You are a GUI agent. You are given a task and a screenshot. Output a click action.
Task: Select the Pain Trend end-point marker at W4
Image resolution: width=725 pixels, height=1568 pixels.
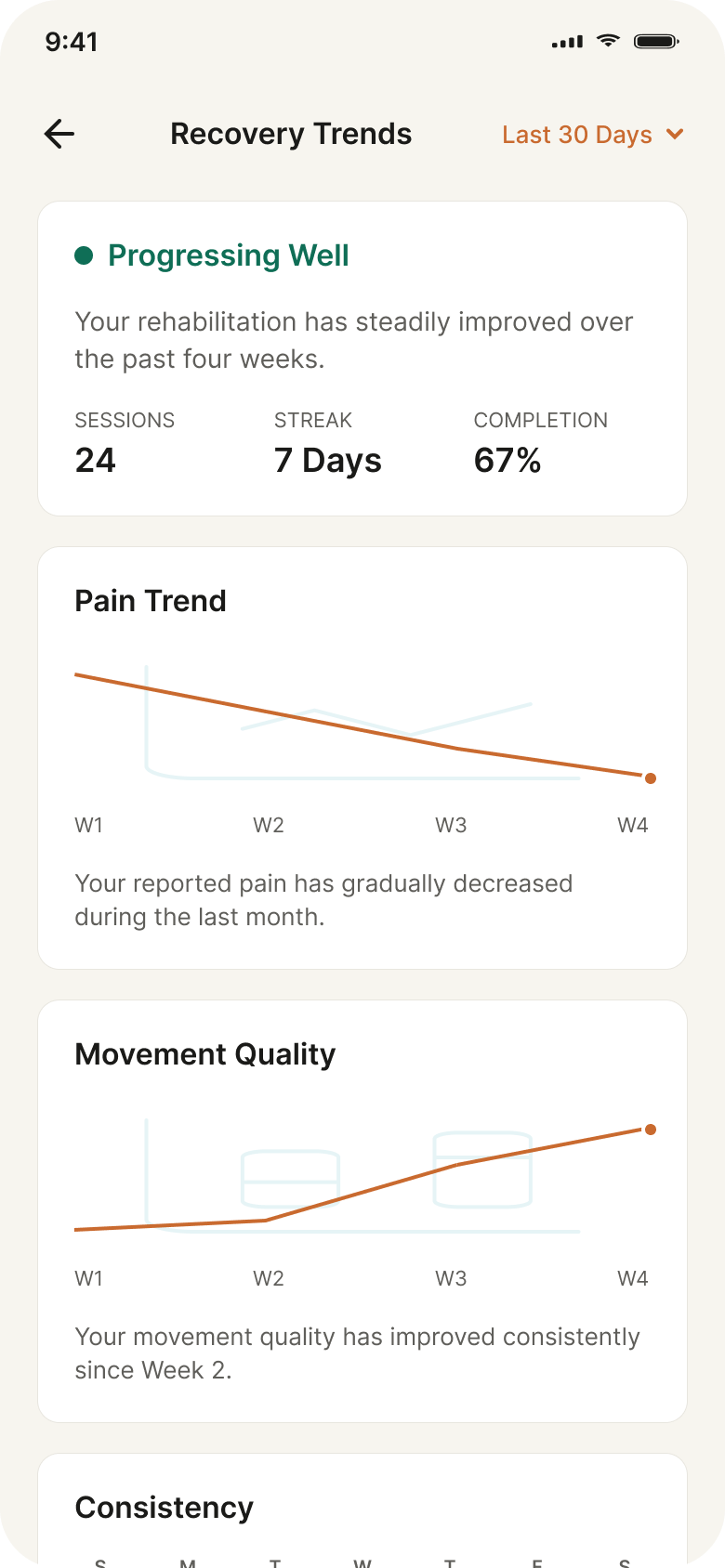tap(651, 778)
